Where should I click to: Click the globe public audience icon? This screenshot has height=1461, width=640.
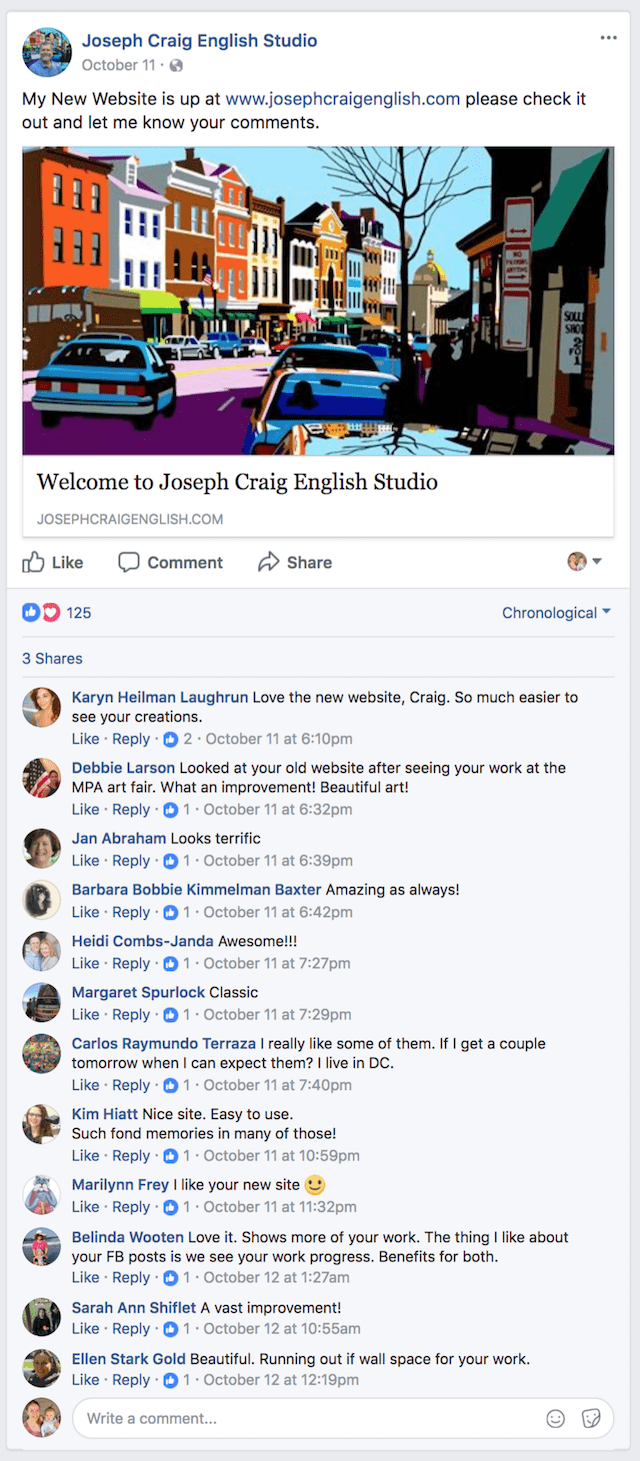[177, 66]
